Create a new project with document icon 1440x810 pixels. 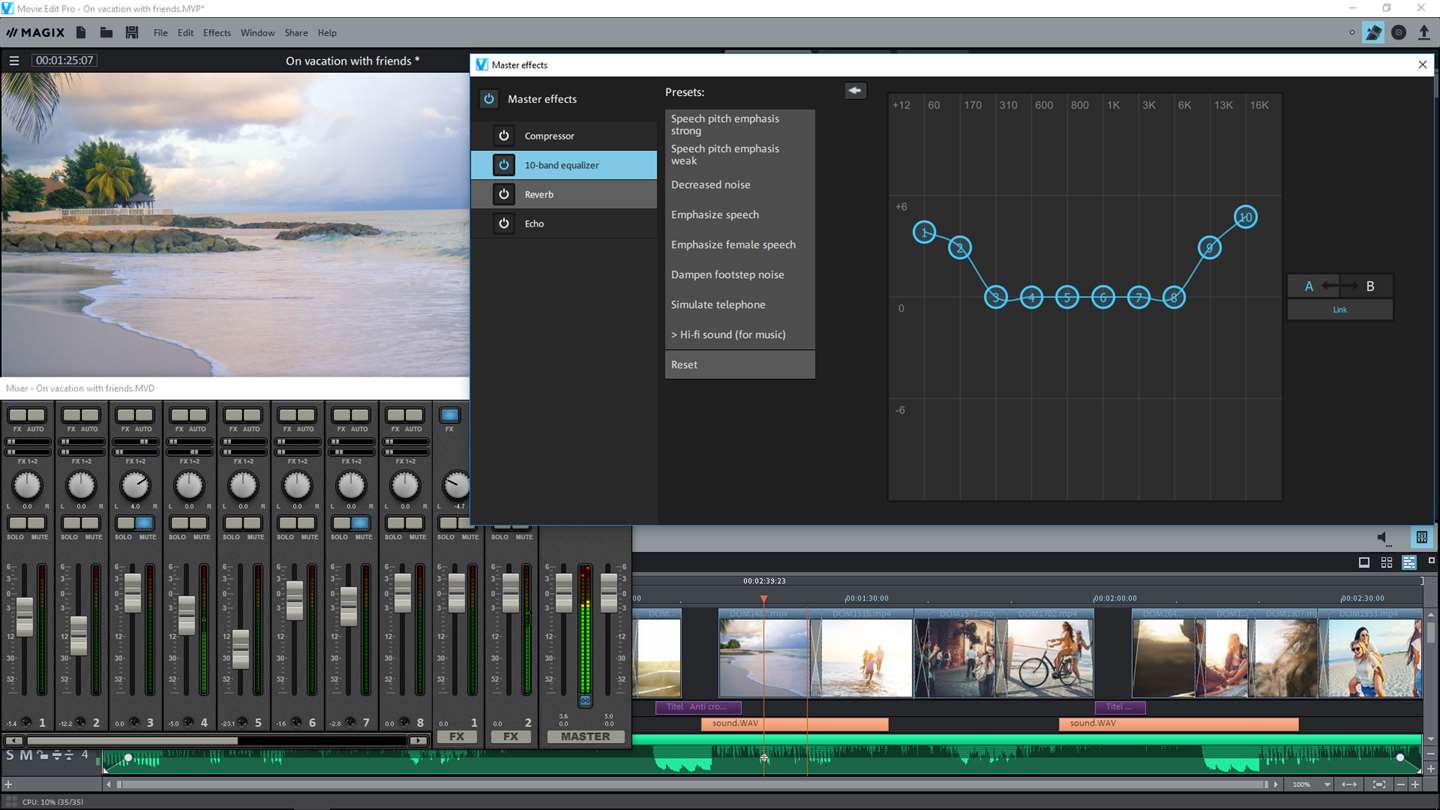[81, 33]
